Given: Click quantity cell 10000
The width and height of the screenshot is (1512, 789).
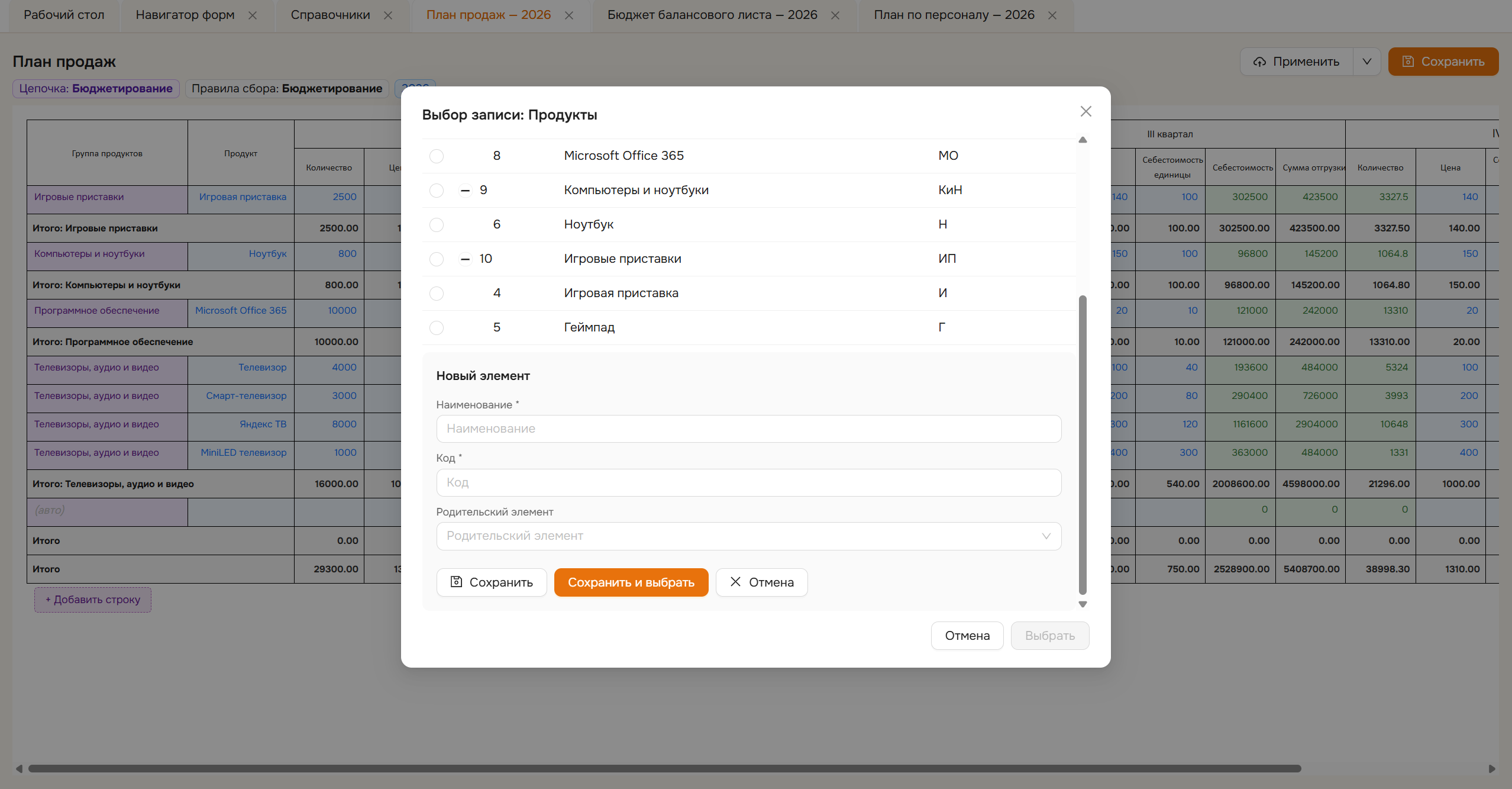Looking at the screenshot, I should [x=329, y=314].
